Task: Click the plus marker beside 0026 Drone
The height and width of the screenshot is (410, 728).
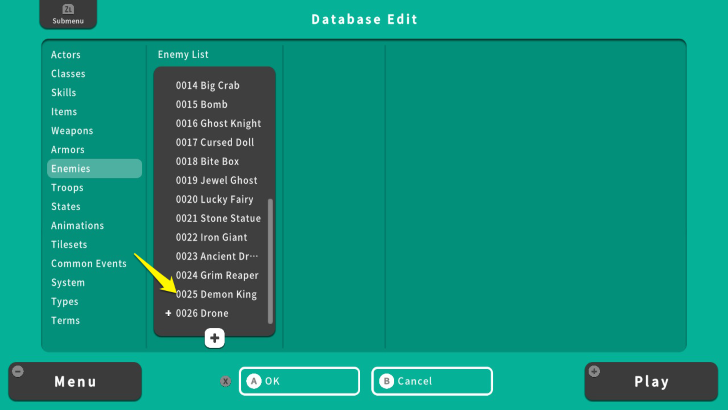Action: pyautogui.click(x=169, y=313)
